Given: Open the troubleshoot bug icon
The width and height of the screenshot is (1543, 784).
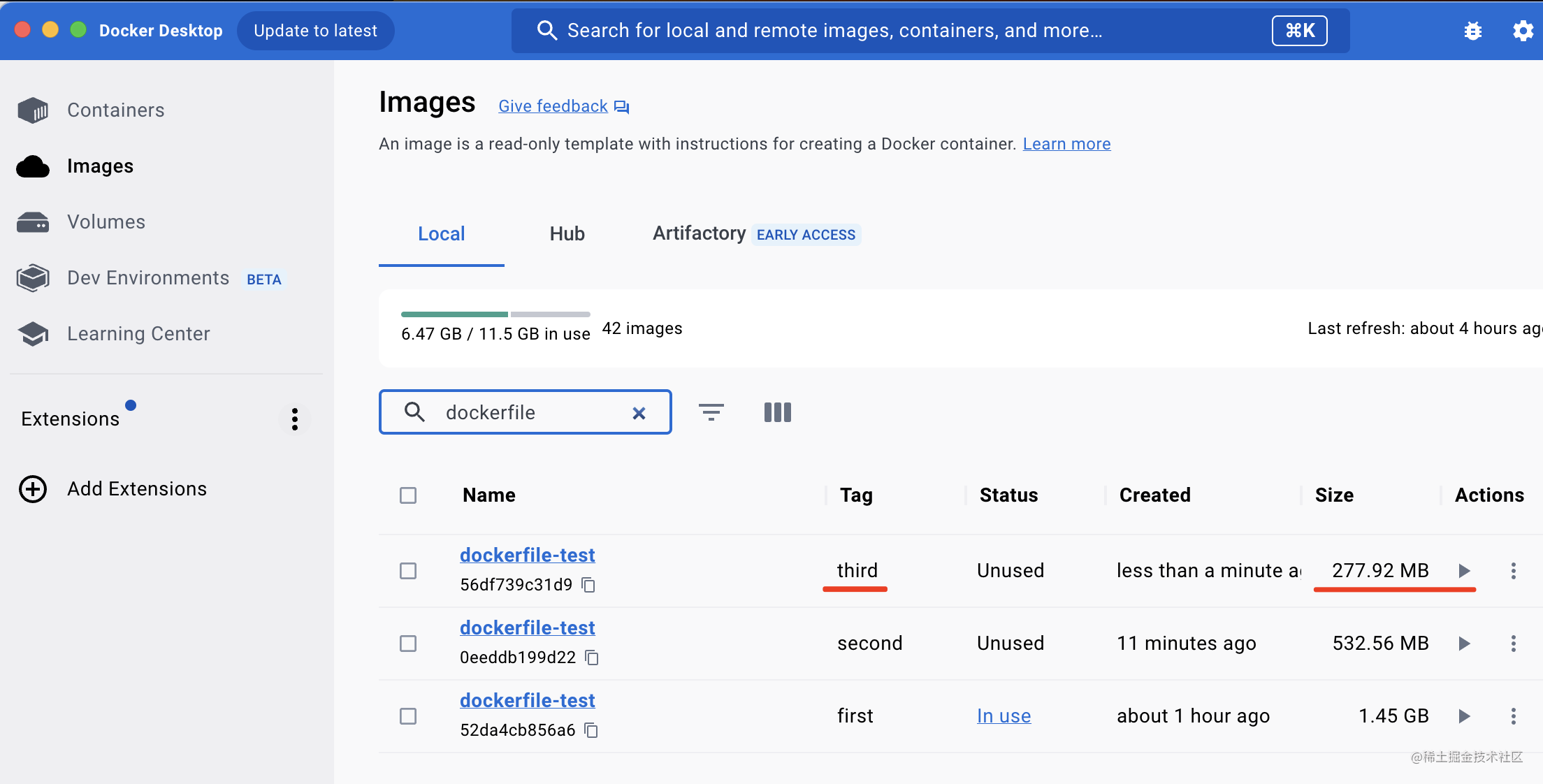Looking at the screenshot, I should tap(1472, 31).
